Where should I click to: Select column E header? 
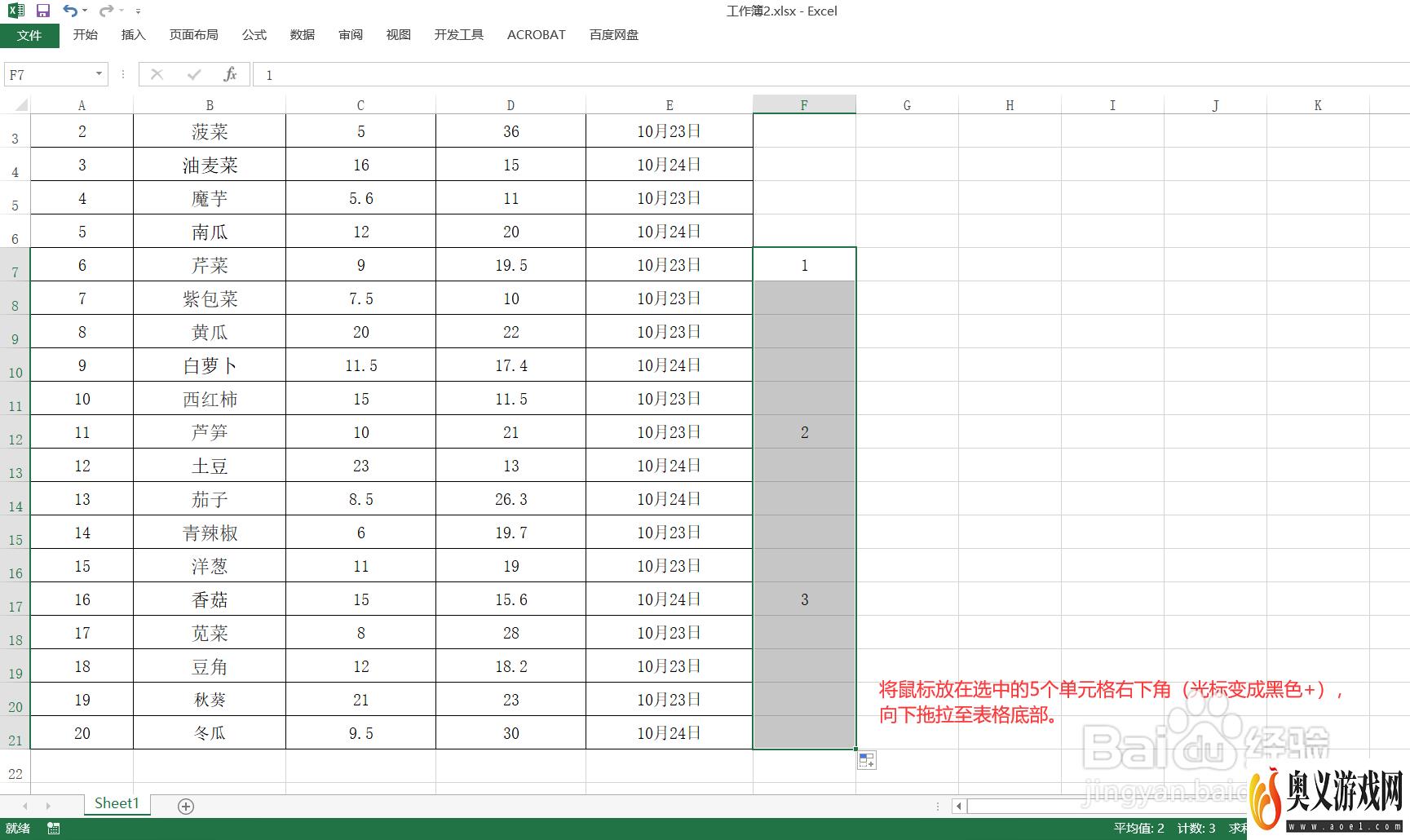pos(670,105)
